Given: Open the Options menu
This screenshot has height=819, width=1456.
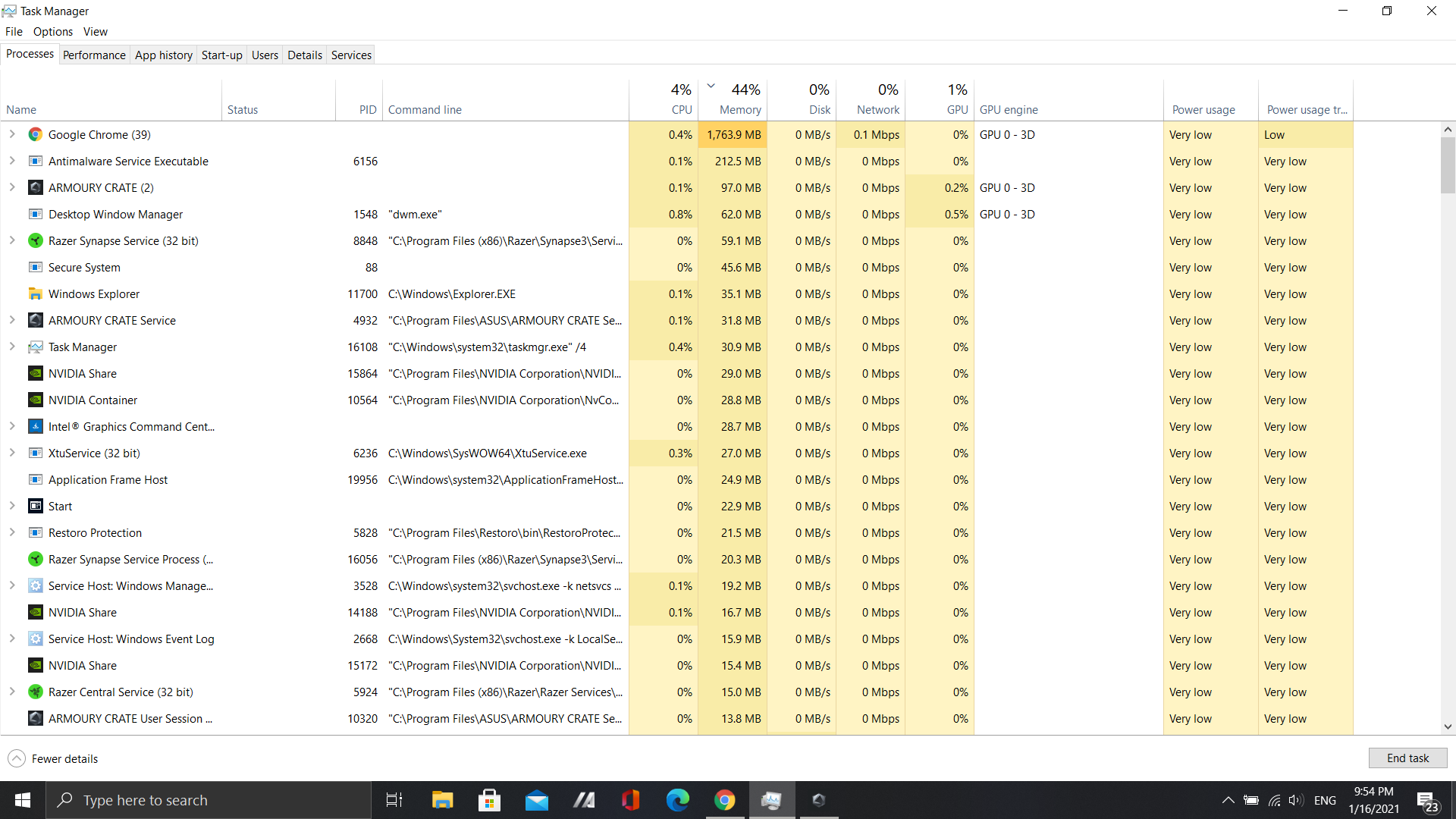Looking at the screenshot, I should [53, 32].
